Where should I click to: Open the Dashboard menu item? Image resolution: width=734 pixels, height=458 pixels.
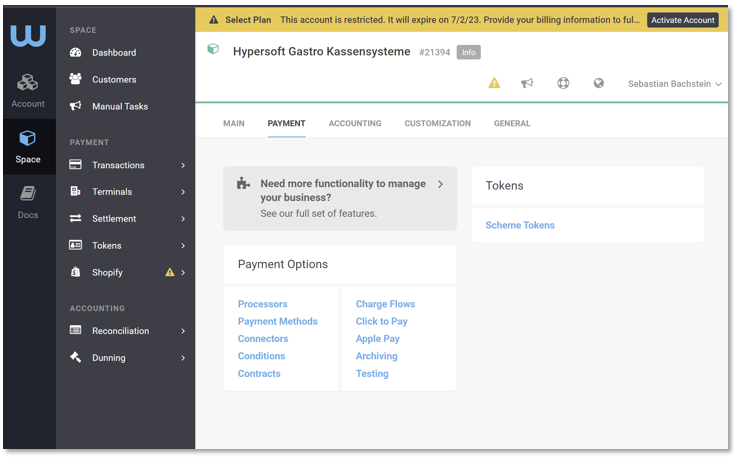tap(113, 53)
